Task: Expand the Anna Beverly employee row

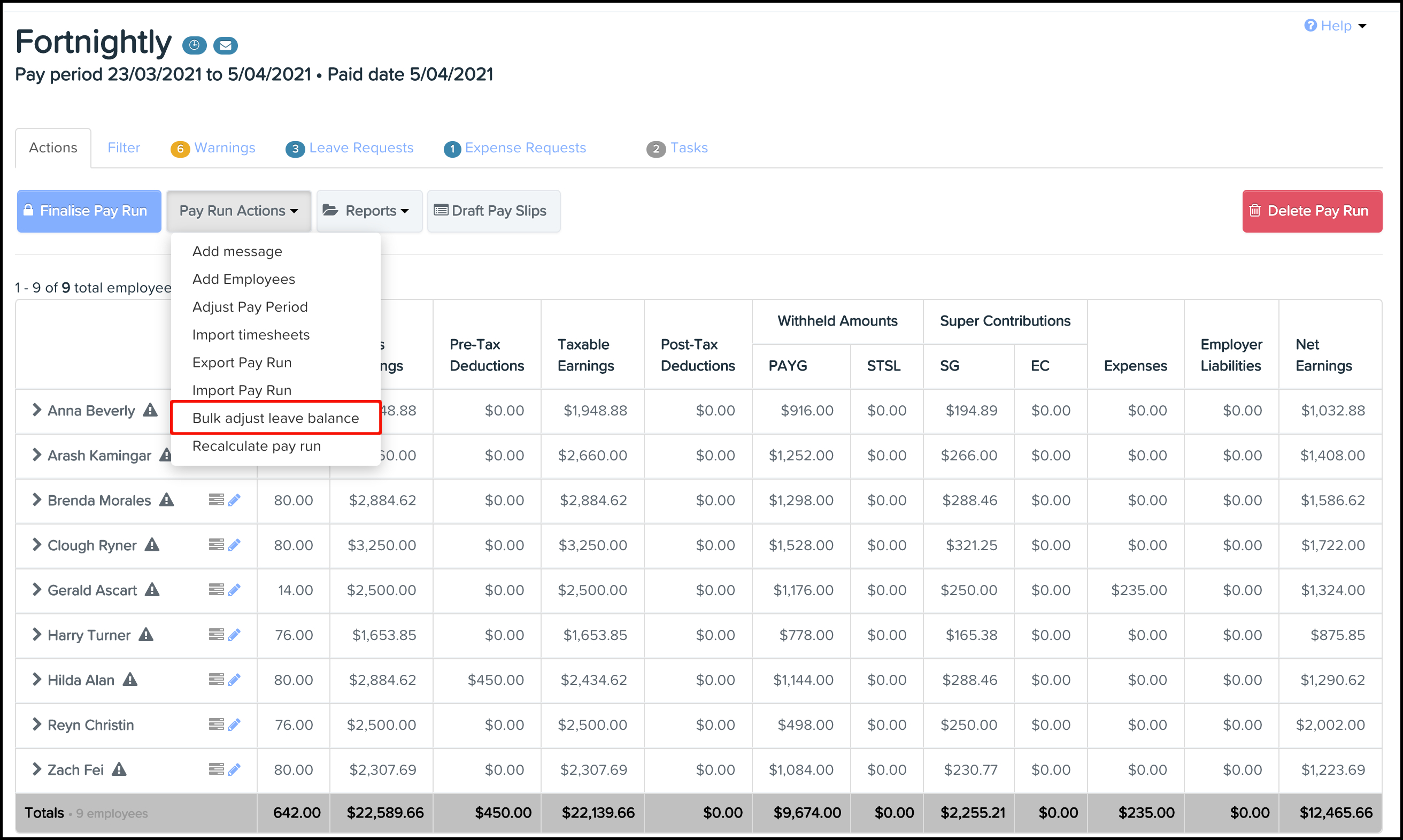Action: pyautogui.click(x=37, y=410)
